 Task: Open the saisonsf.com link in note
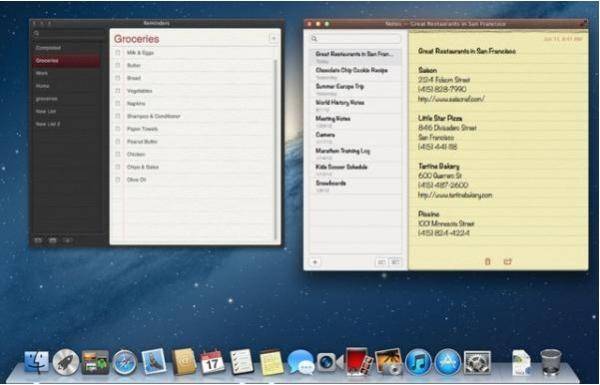[x=451, y=99]
